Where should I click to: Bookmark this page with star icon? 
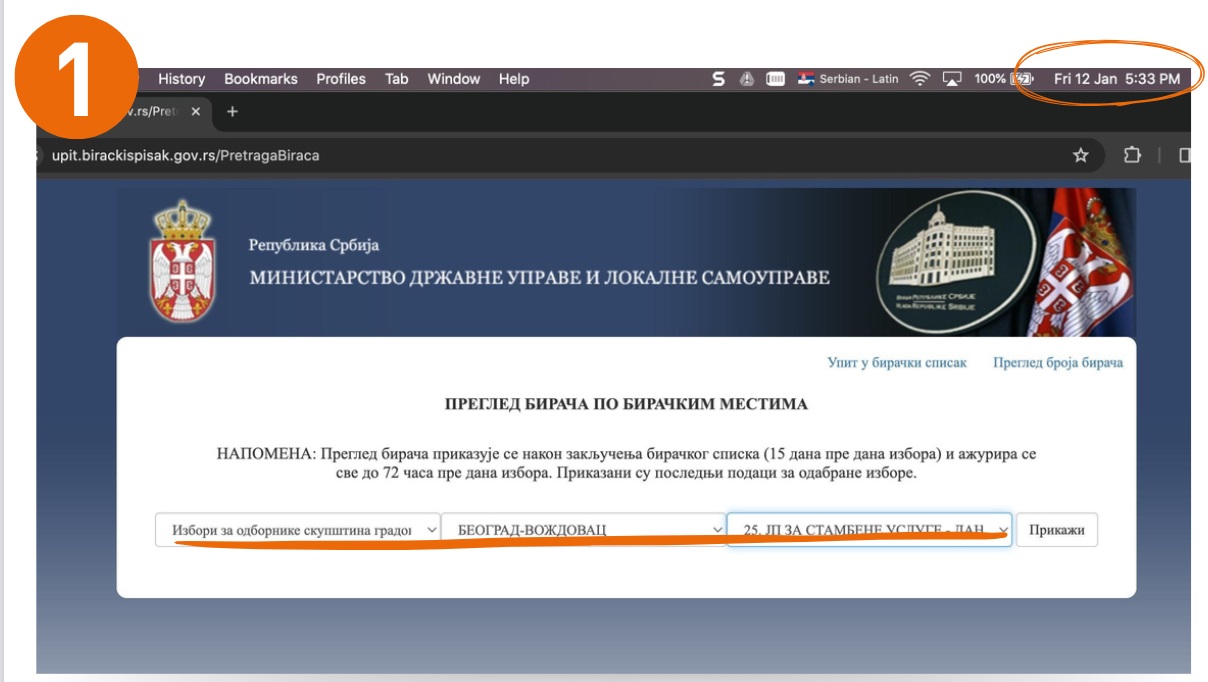click(x=1080, y=155)
